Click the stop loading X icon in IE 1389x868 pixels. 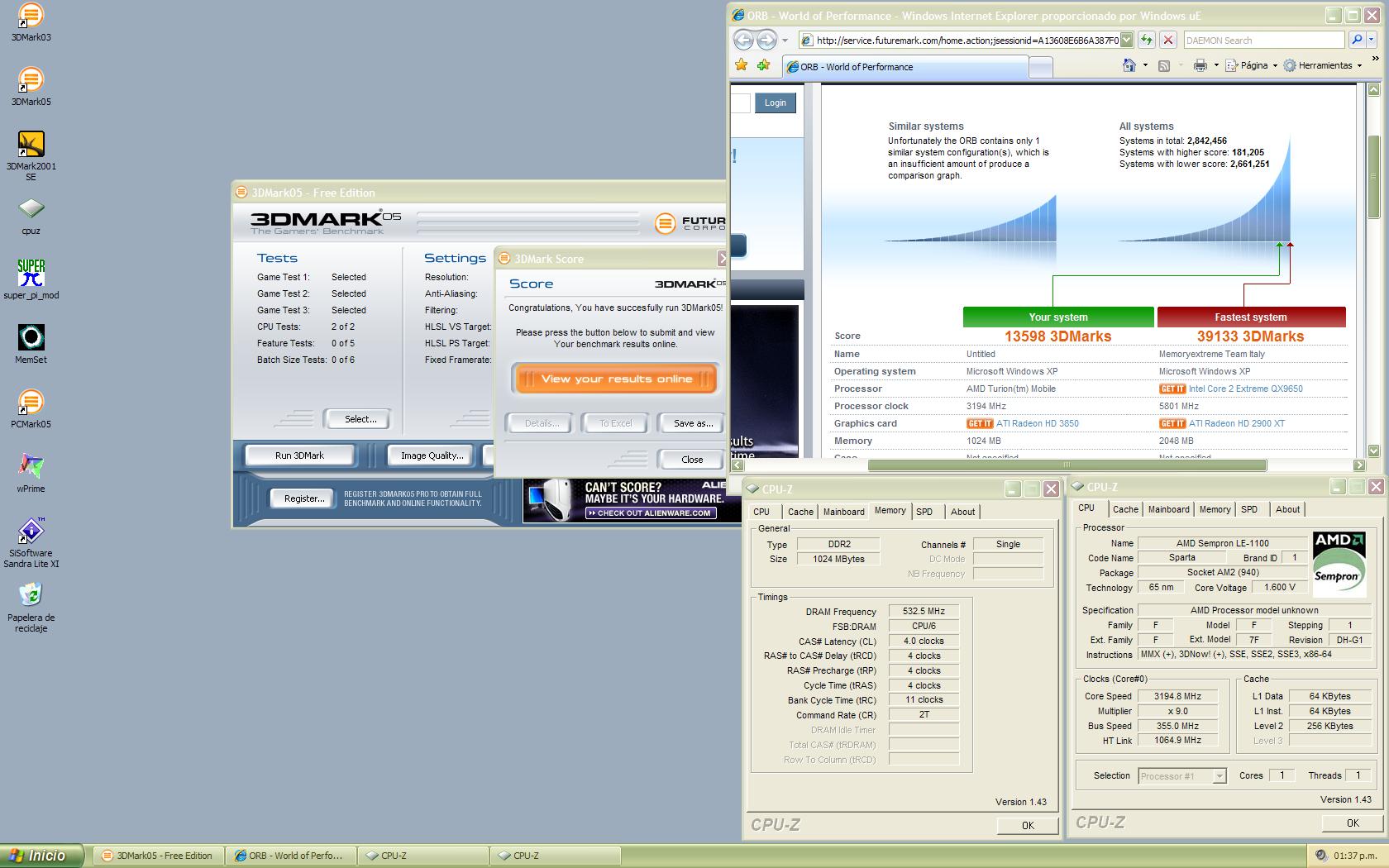tap(1167, 40)
